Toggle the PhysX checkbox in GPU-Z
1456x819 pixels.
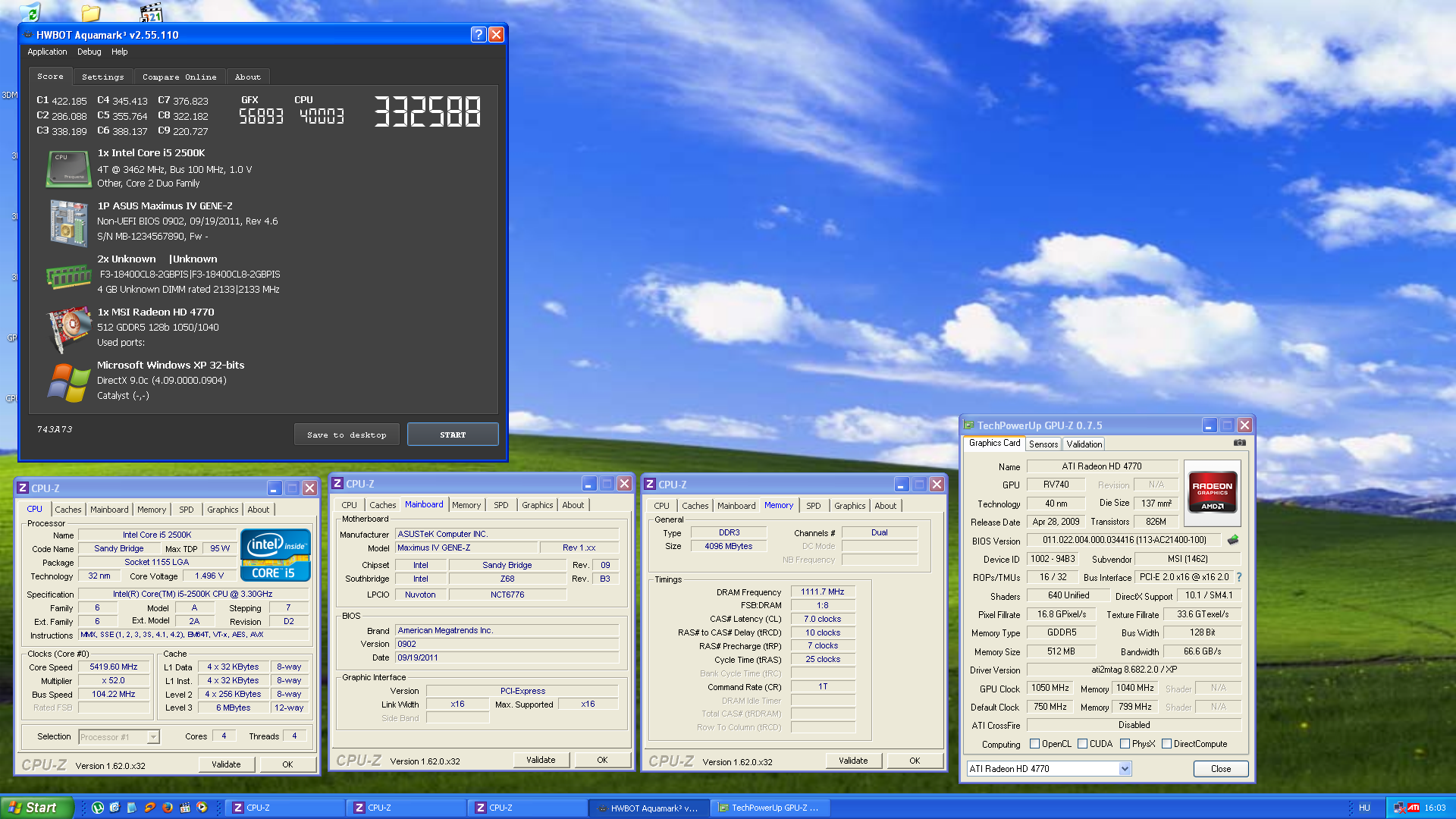[1125, 744]
